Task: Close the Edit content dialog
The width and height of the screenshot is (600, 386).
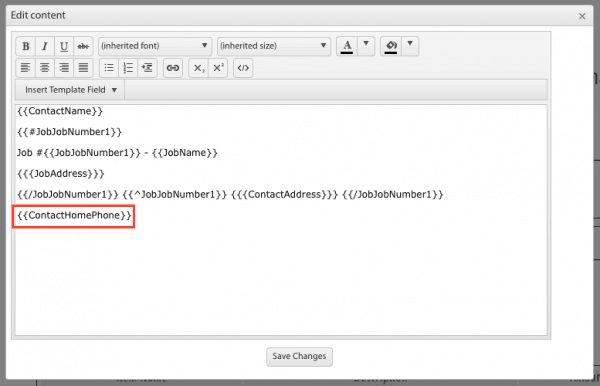Action: point(582,16)
